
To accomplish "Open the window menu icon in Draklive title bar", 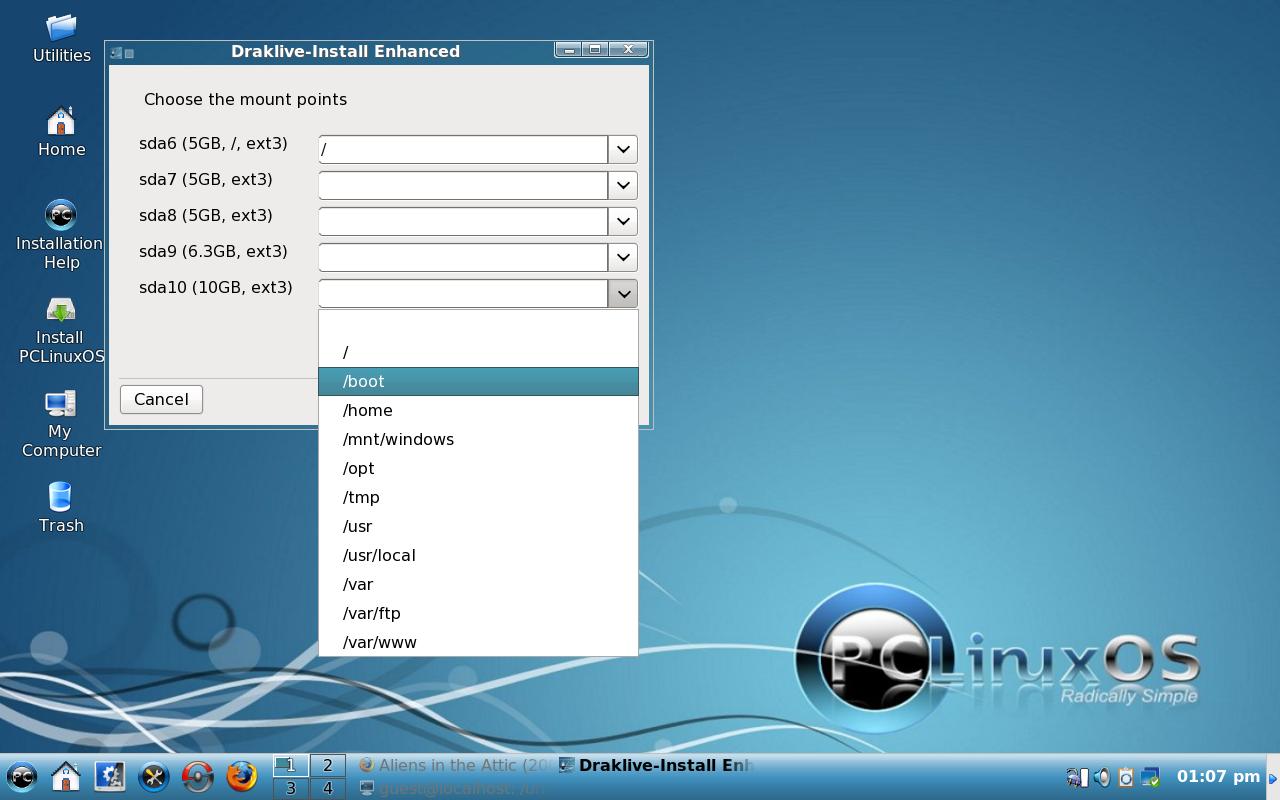I will 116,52.
